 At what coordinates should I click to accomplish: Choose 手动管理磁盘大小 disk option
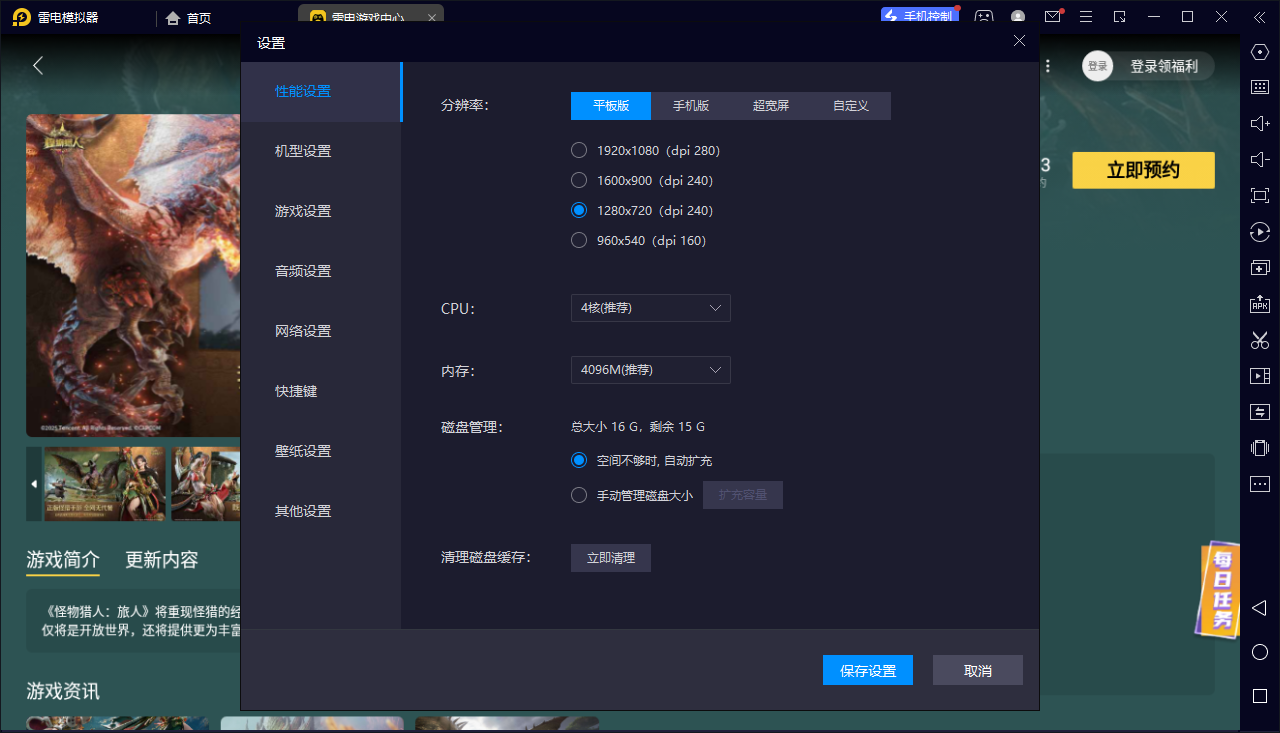pyautogui.click(x=631, y=495)
